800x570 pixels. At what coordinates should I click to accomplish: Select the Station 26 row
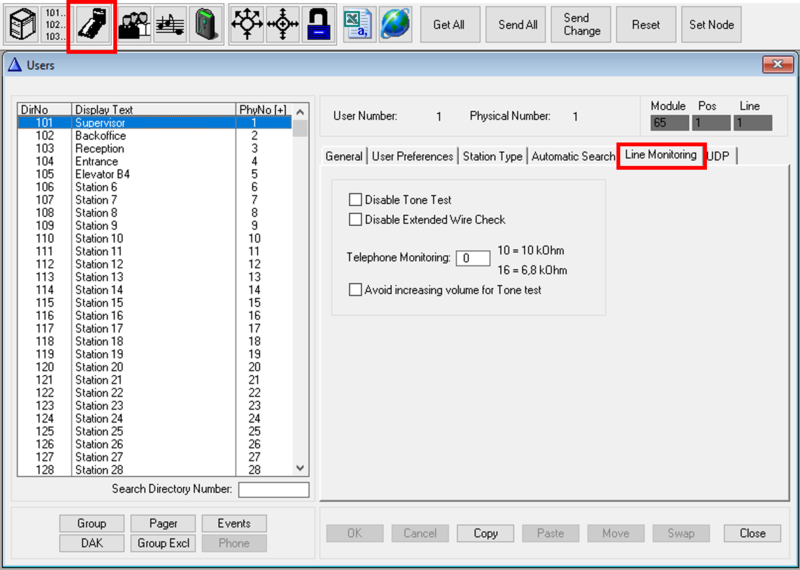155,444
